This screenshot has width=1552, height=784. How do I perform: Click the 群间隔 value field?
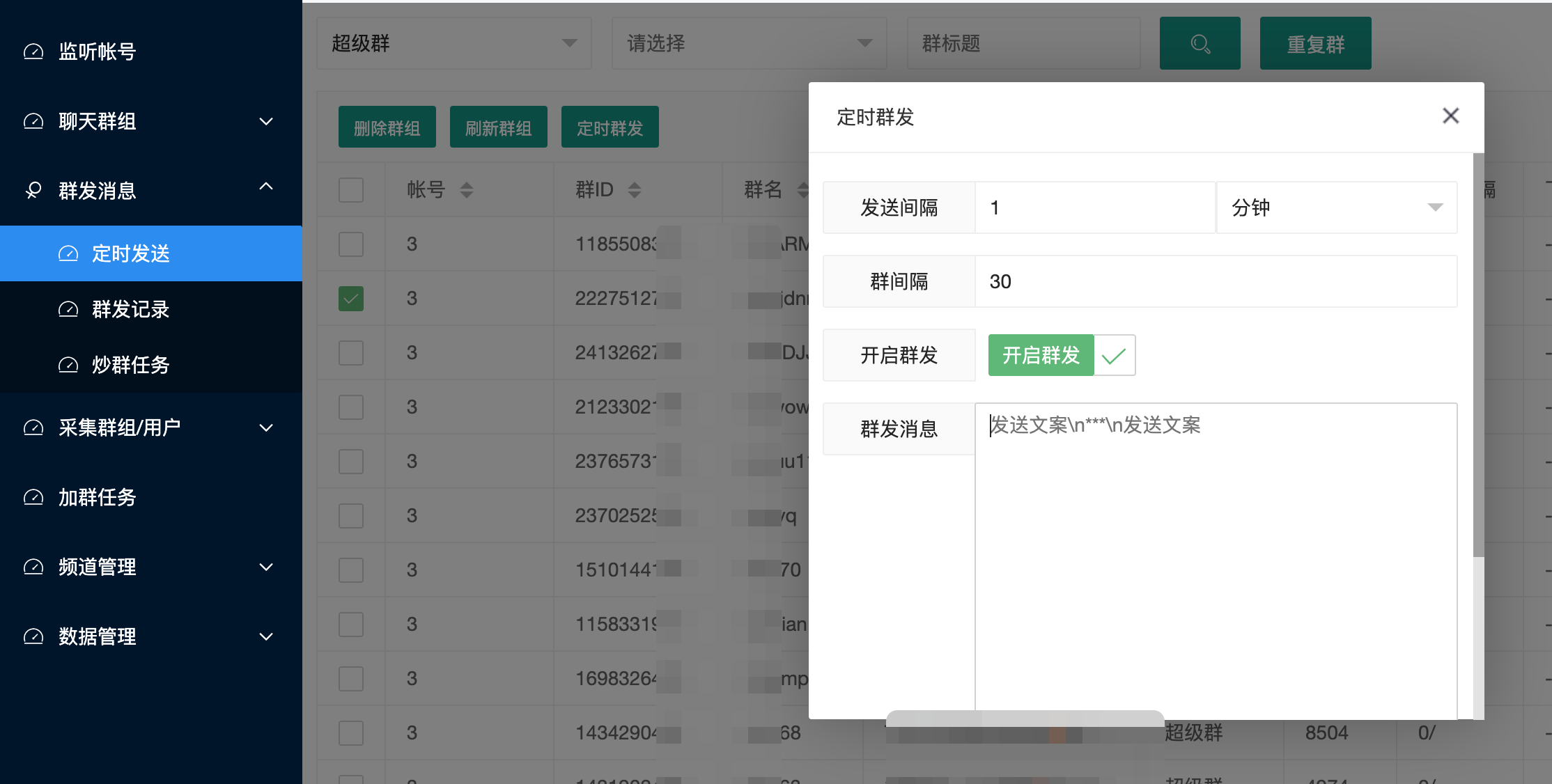pos(1216,281)
